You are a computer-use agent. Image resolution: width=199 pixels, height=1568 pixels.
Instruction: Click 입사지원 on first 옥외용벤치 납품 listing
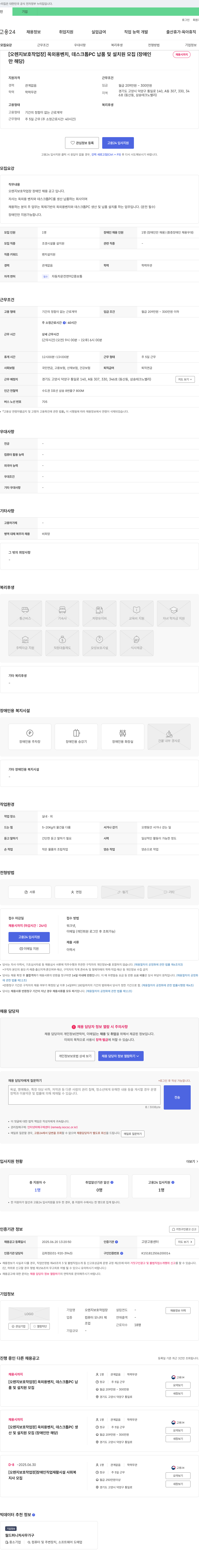(x=178, y=1385)
